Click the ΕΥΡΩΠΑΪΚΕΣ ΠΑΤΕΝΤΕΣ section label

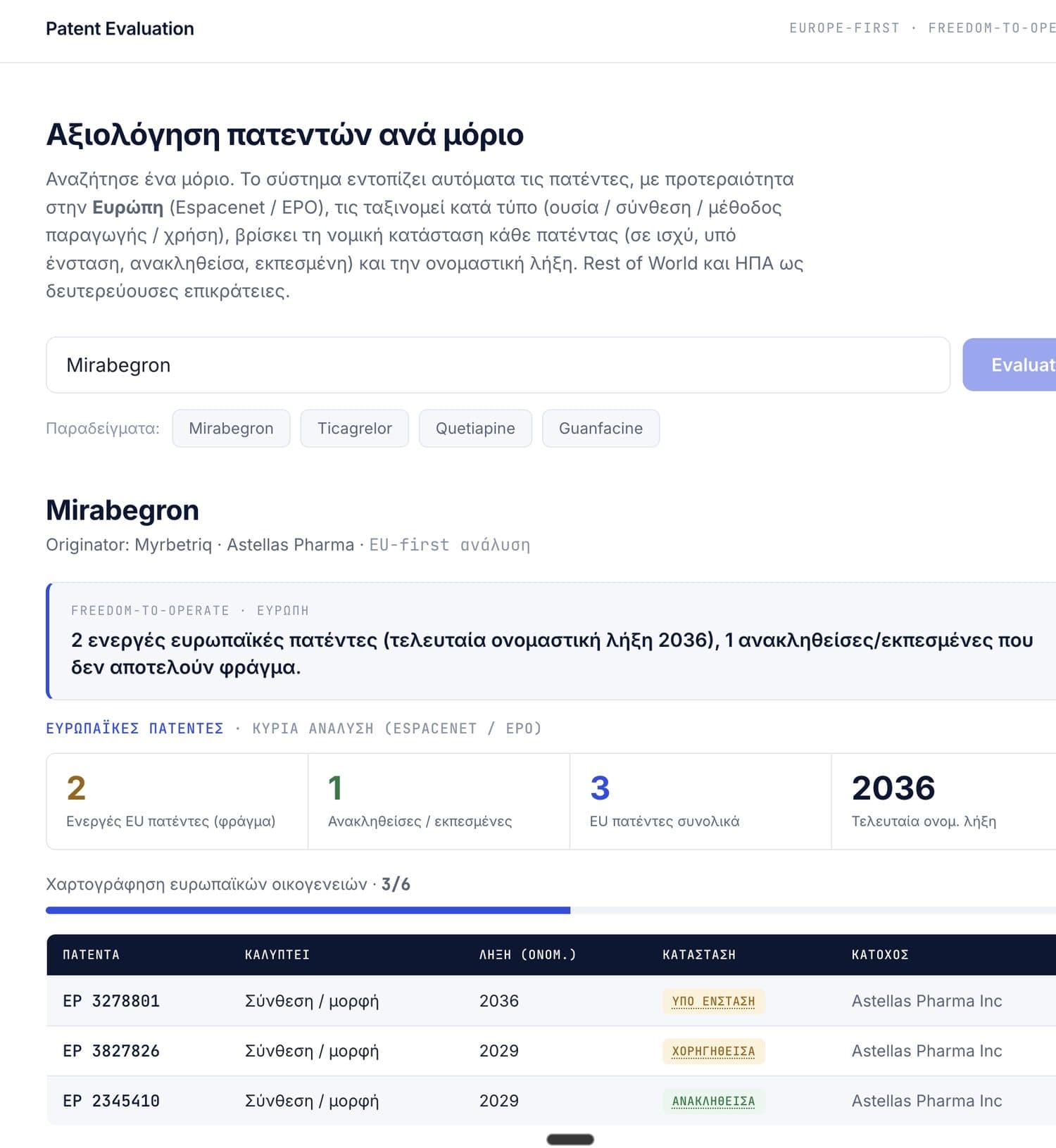134,728
